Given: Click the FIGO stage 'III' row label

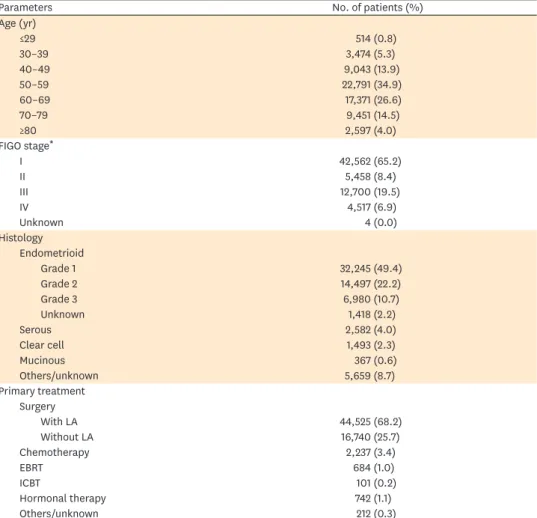Looking at the screenshot, I should [24, 192].
